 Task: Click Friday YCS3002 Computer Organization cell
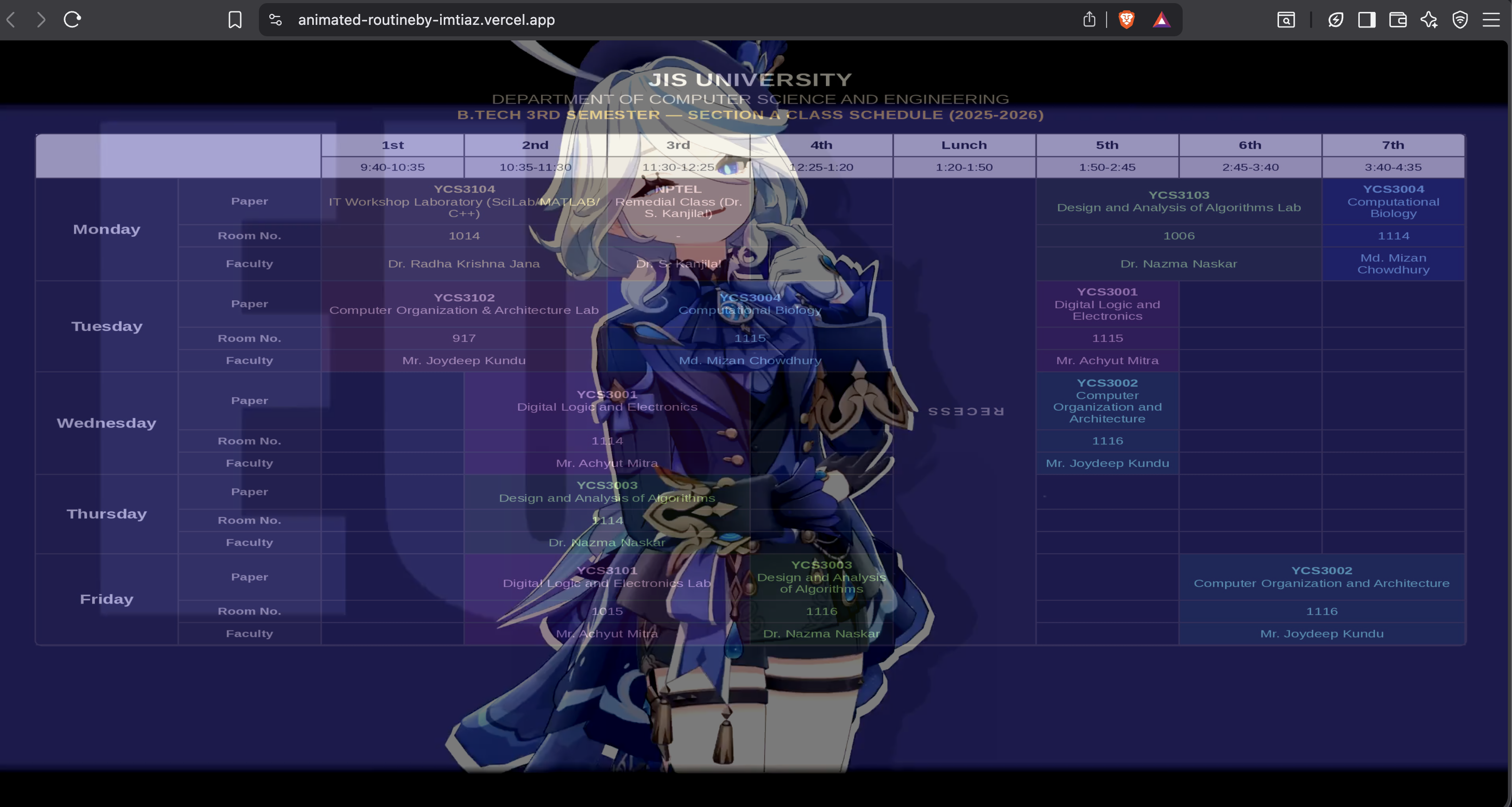(x=1322, y=578)
